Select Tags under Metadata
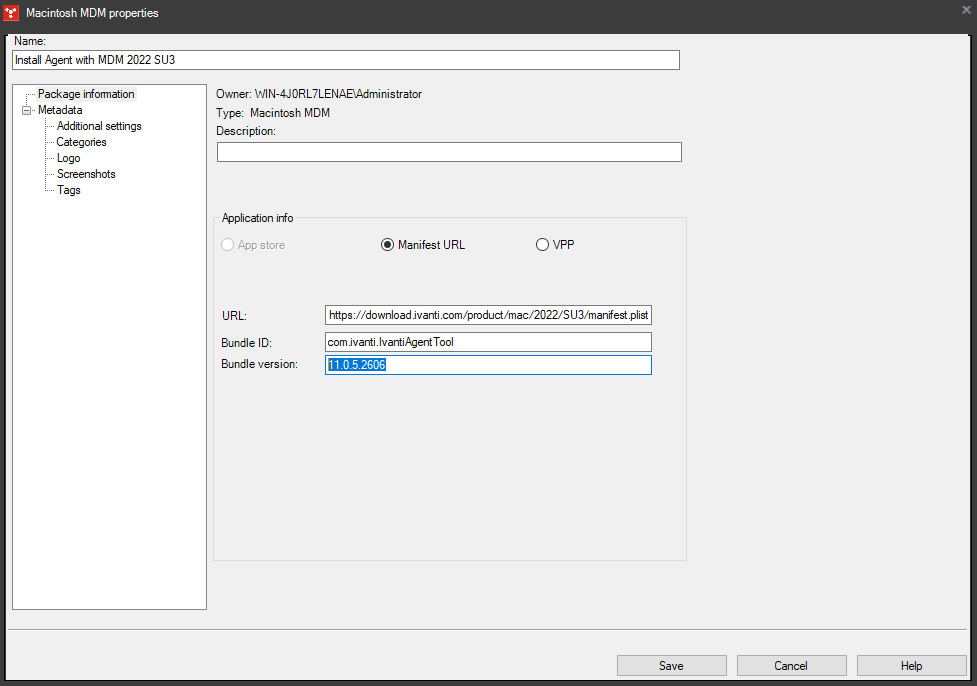This screenshot has width=977, height=686. click(67, 189)
